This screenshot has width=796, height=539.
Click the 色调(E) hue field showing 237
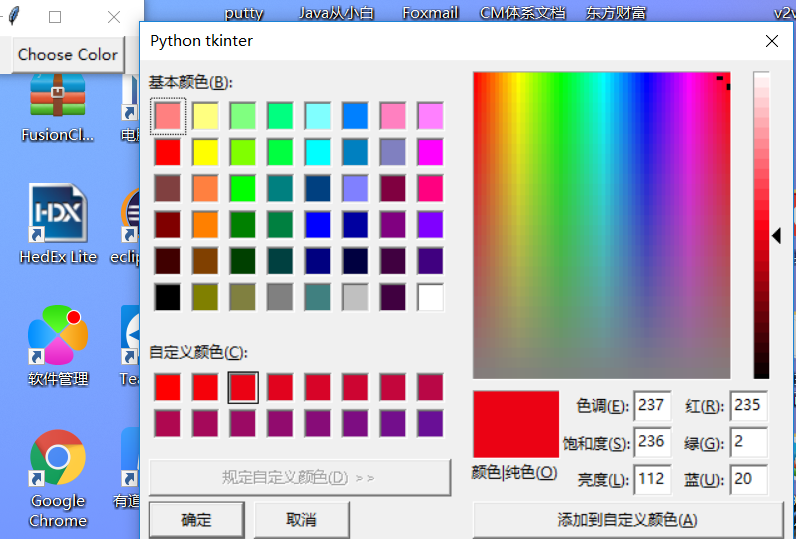652,406
